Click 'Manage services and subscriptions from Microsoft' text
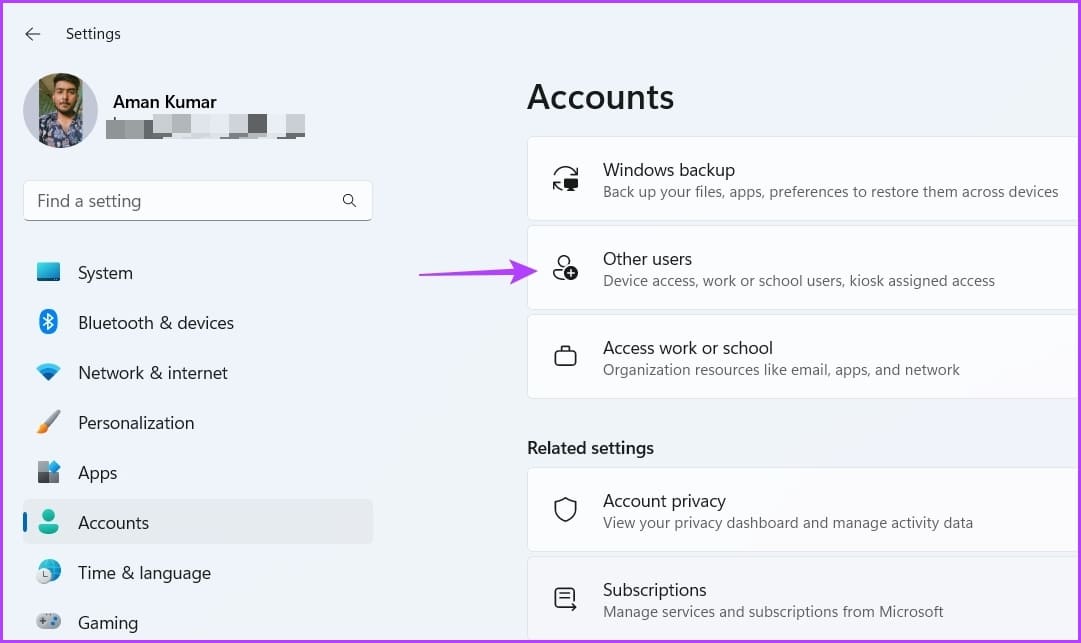 [x=774, y=612]
